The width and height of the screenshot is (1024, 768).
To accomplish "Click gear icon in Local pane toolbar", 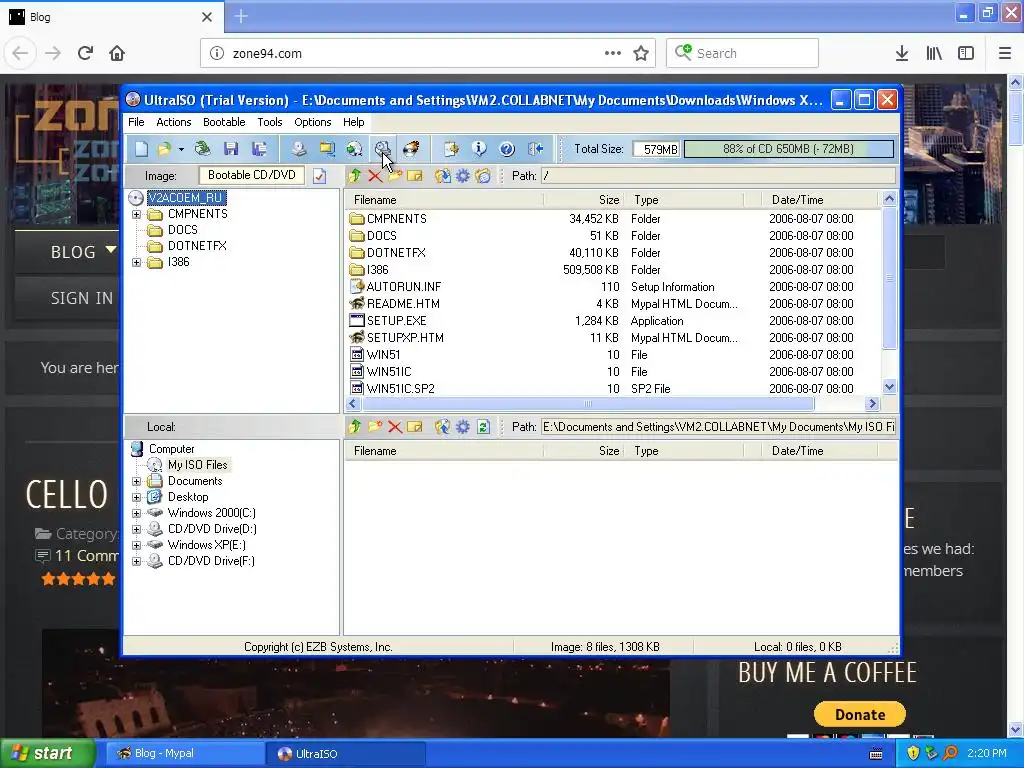I will (x=462, y=427).
